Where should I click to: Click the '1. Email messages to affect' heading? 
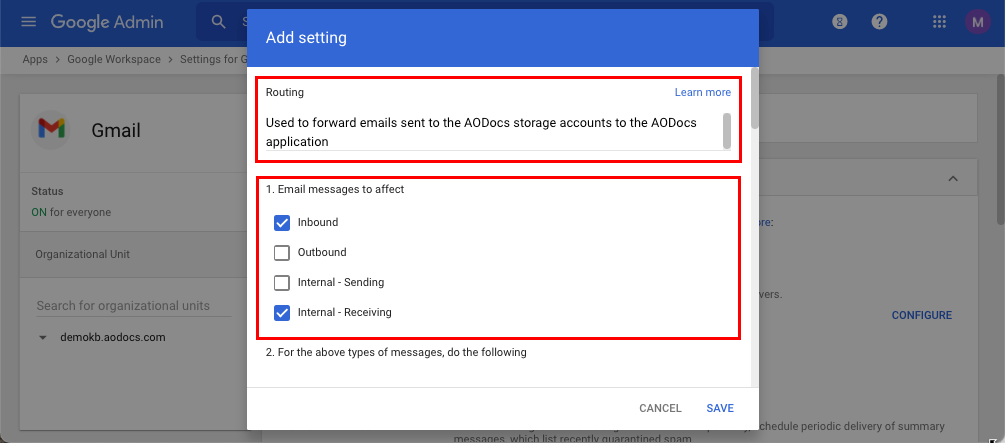coord(335,190)
